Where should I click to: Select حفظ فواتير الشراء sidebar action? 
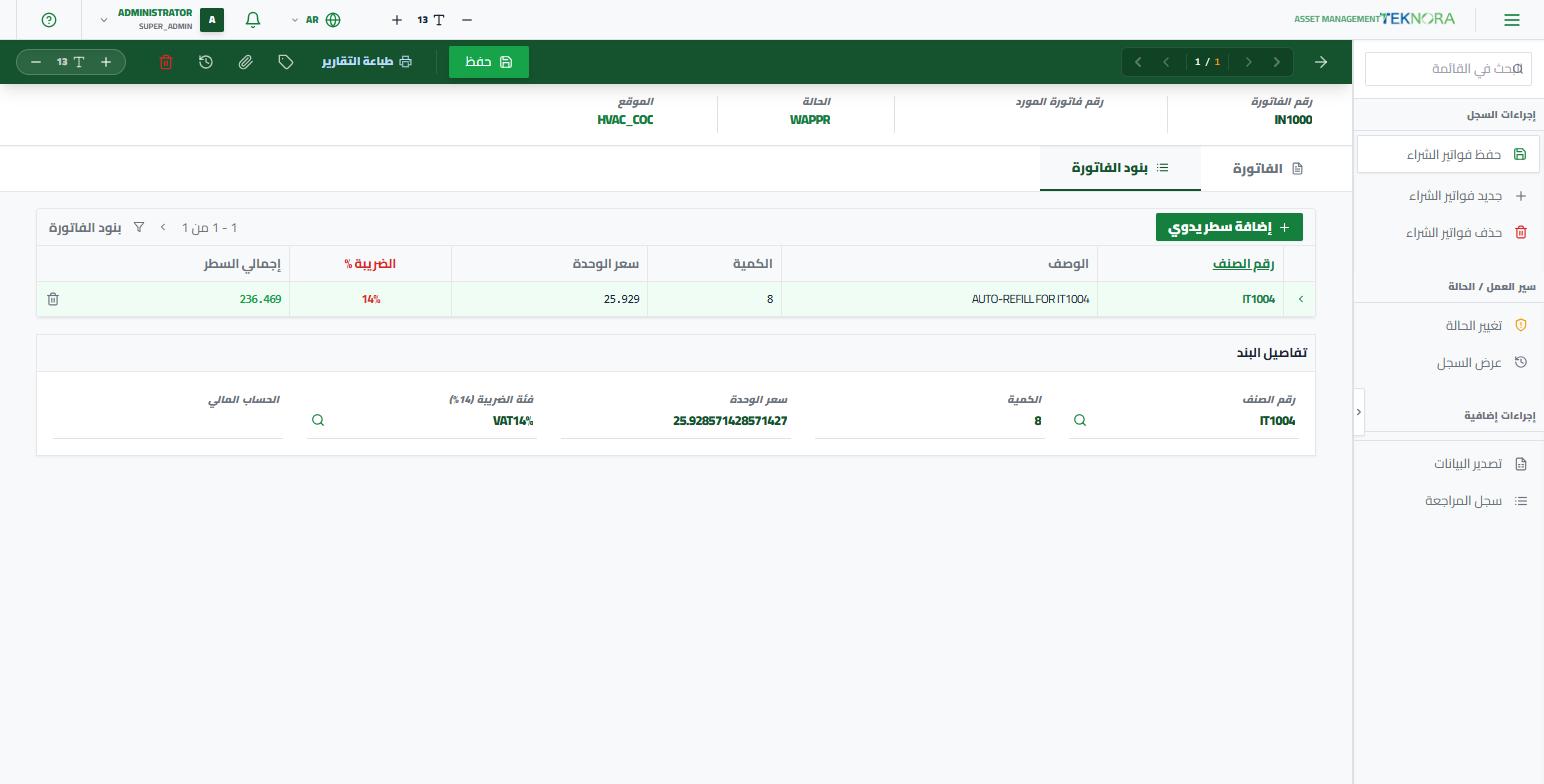click(x=1448, y=154)
